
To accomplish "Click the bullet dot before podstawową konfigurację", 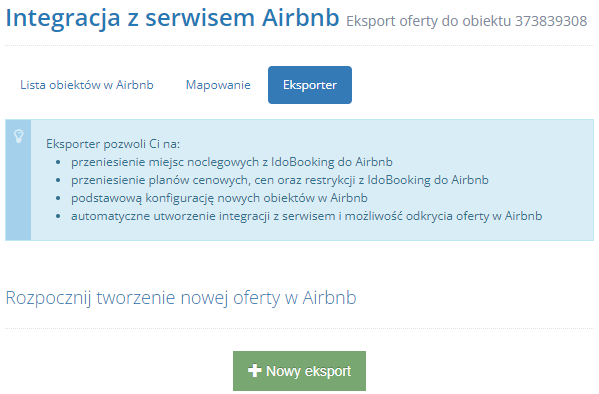I will click(x=58, y=198).
